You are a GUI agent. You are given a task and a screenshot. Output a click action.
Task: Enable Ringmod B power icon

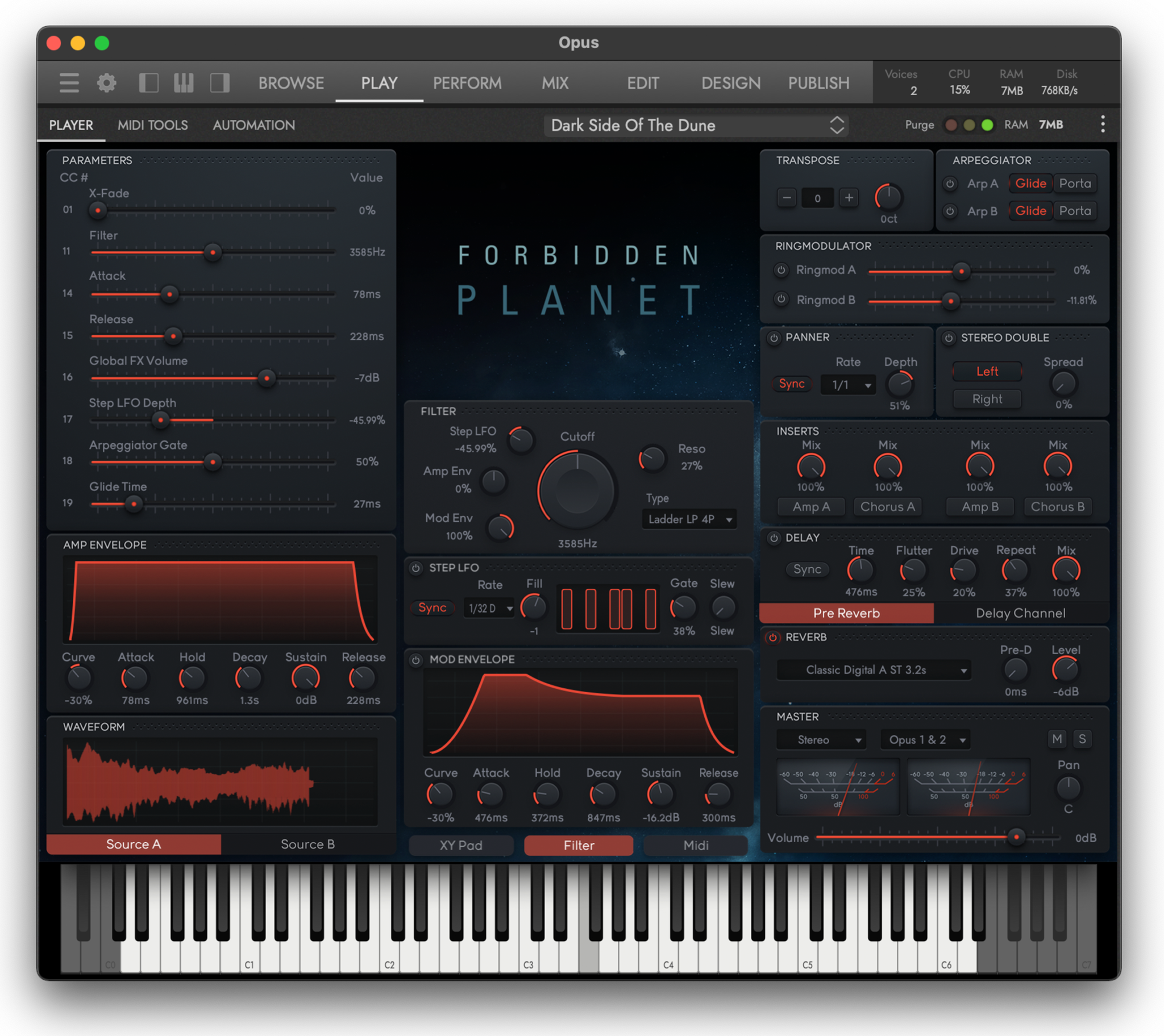click(x=781, y=299)
